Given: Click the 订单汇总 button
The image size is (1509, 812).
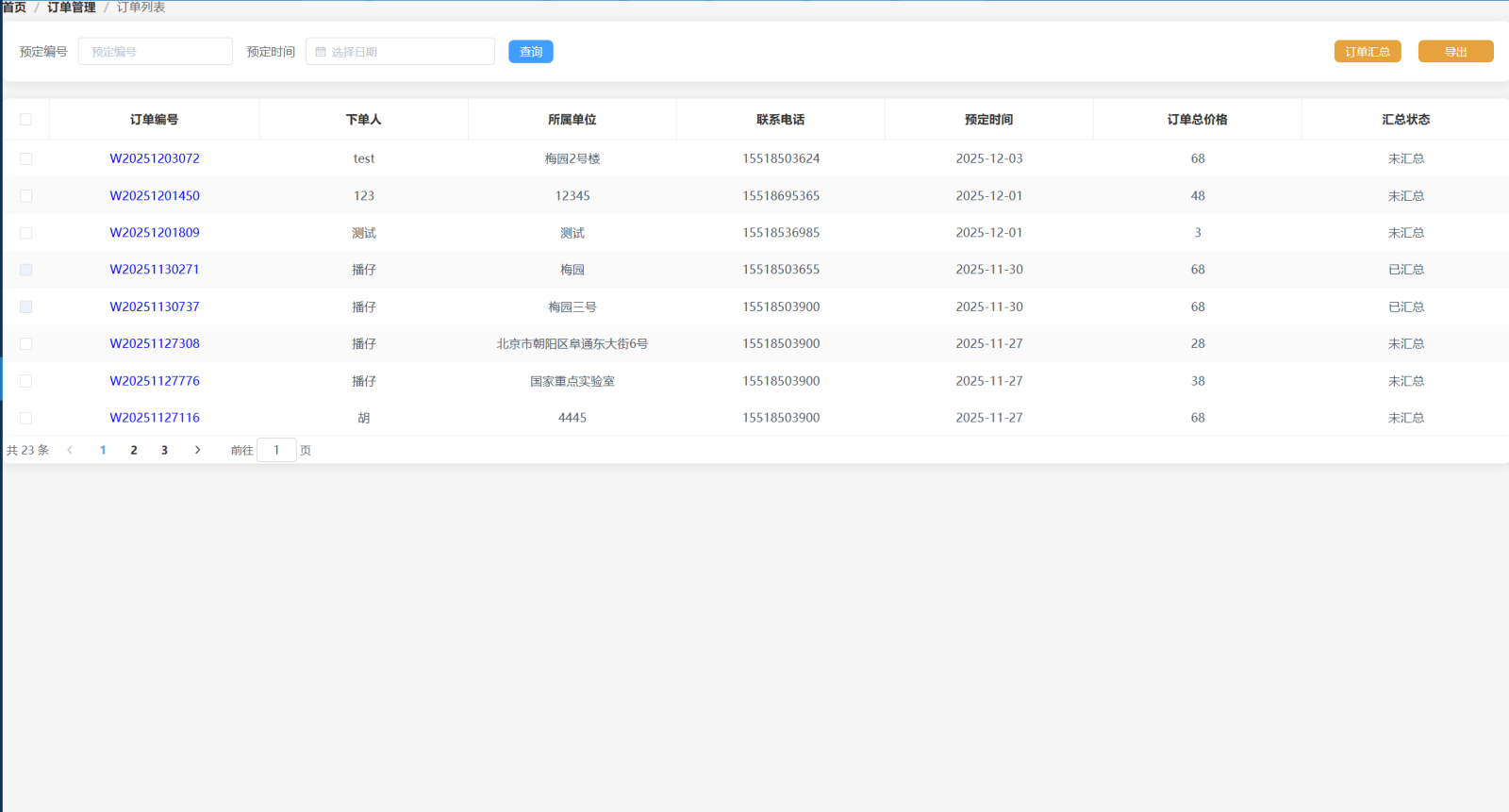Looking at the screenshot, I should [1367, 52].
